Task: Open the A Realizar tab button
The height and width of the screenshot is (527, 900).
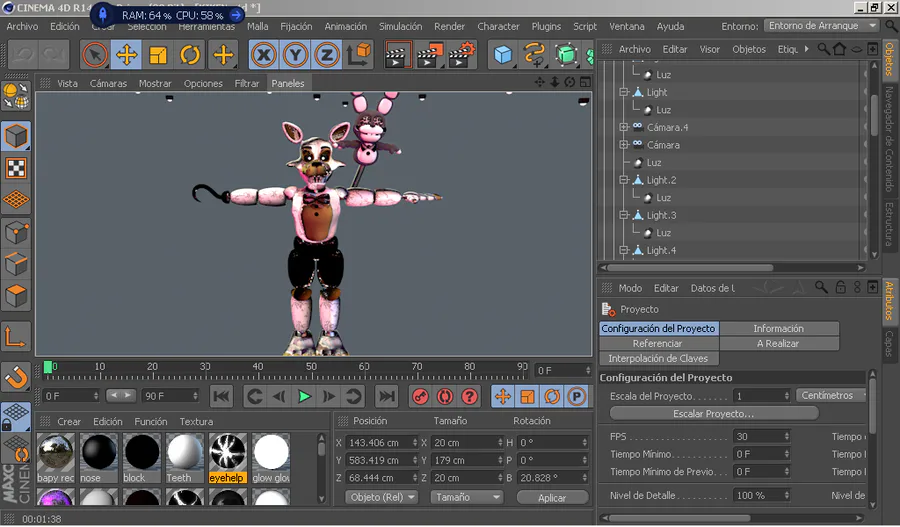Action: pos(779,343)
